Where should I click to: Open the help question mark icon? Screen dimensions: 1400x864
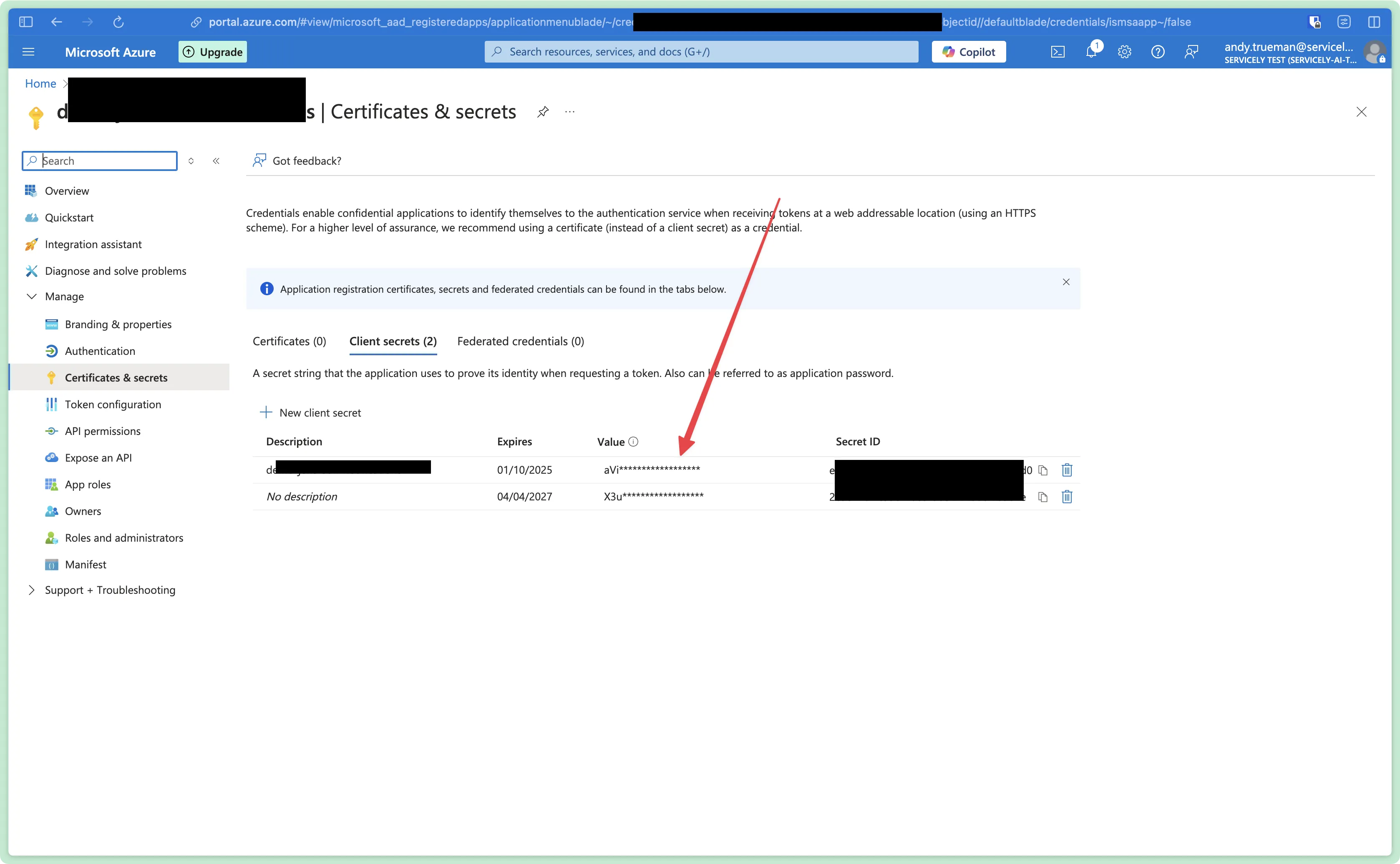(1158, 52)
